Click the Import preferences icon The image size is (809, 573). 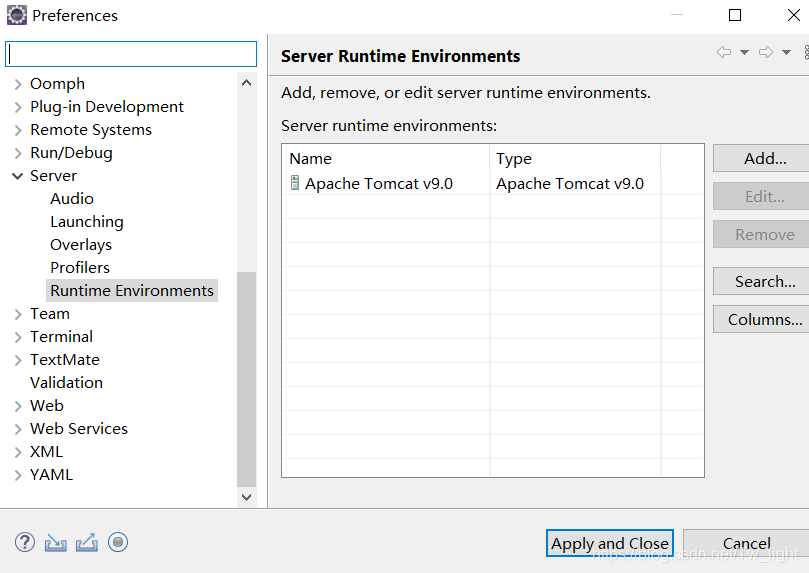(x=56, y=543)
